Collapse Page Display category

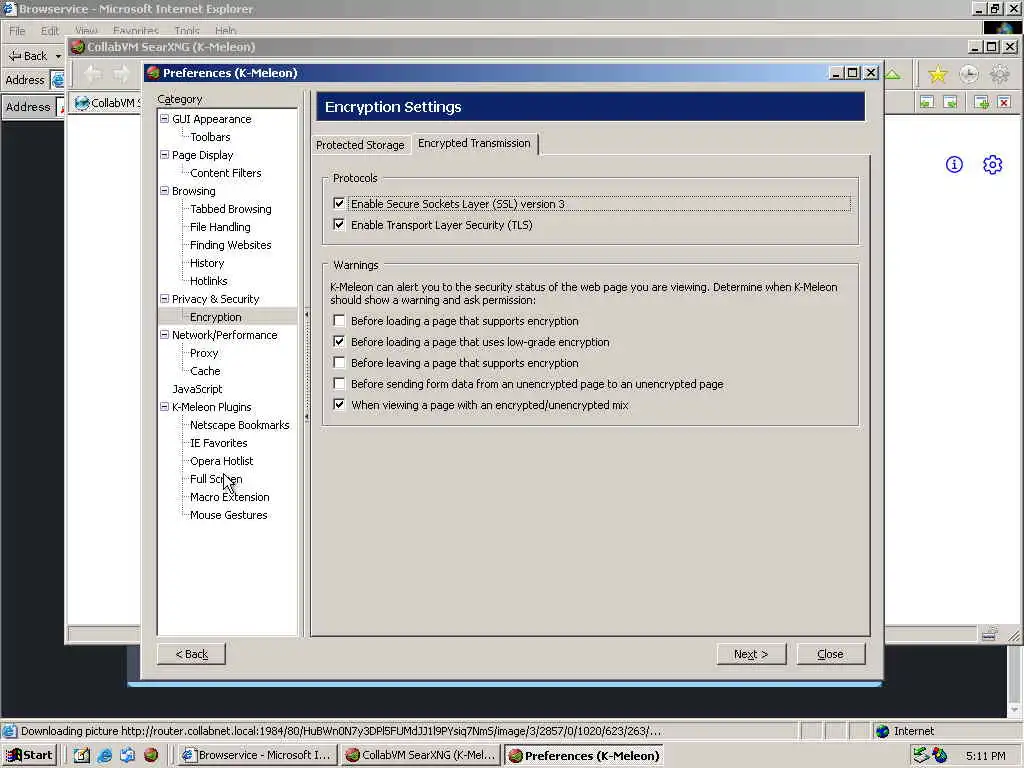(165, 155)
